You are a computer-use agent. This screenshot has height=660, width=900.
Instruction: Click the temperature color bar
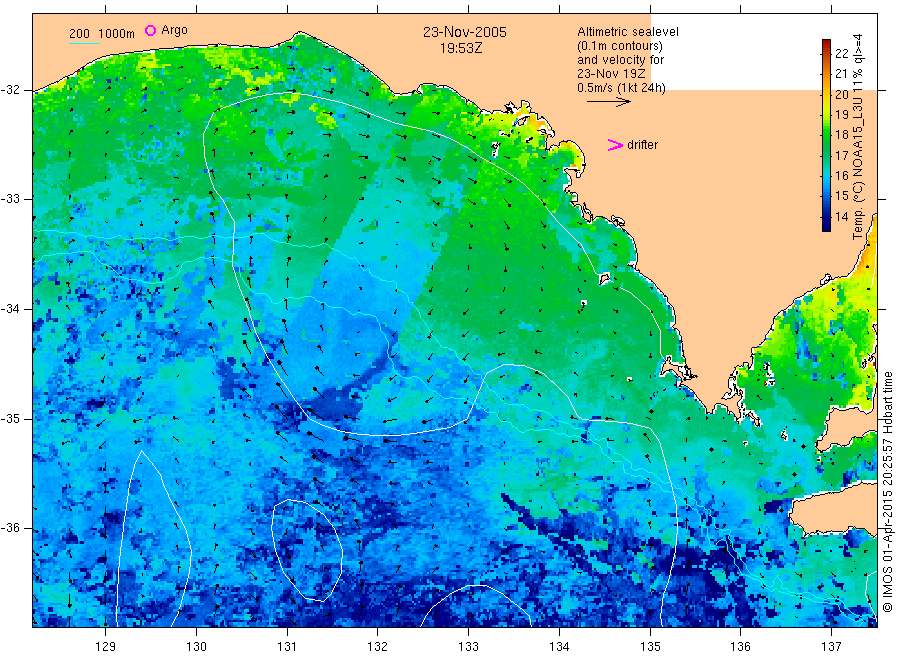tap(826, 135)
